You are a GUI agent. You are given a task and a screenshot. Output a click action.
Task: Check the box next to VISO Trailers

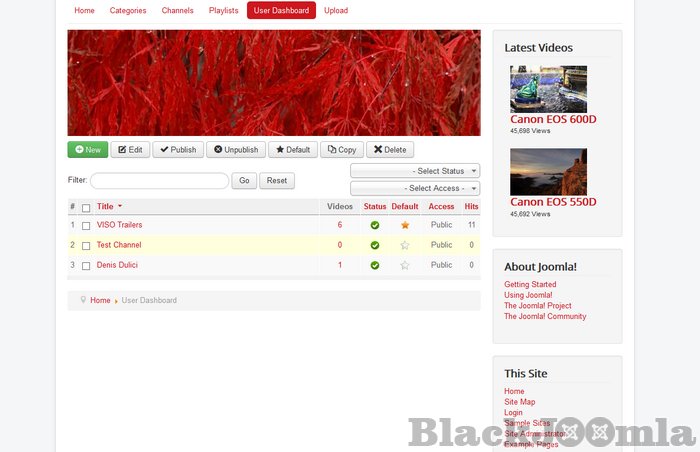(86, 226)
